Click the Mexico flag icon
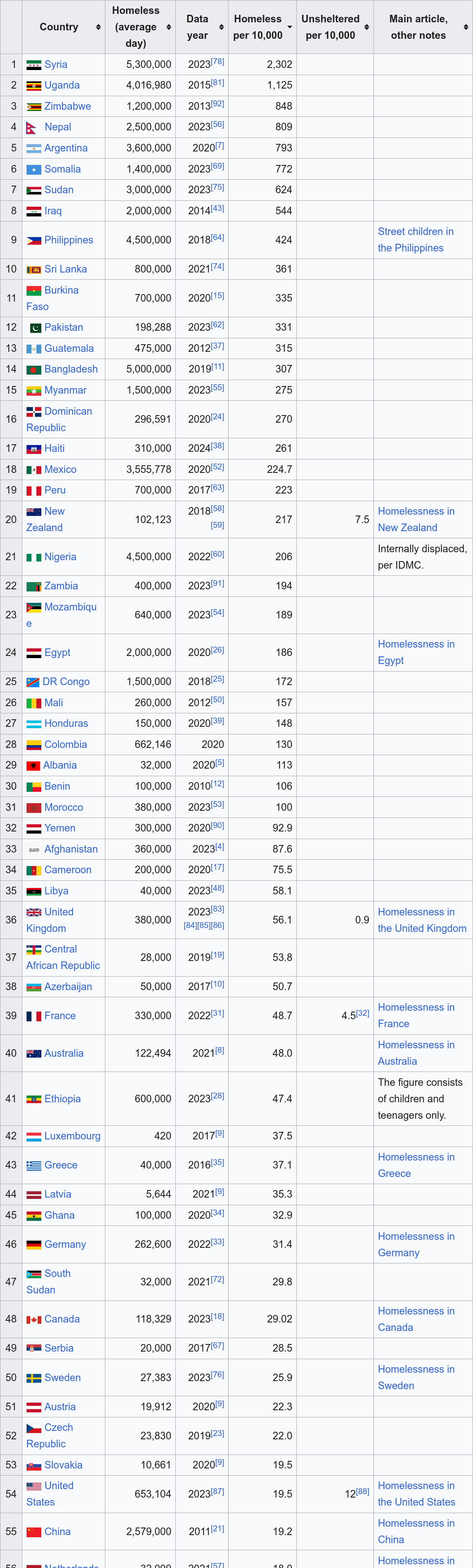This screenshot has width=473, height=1568. point(33,470)
